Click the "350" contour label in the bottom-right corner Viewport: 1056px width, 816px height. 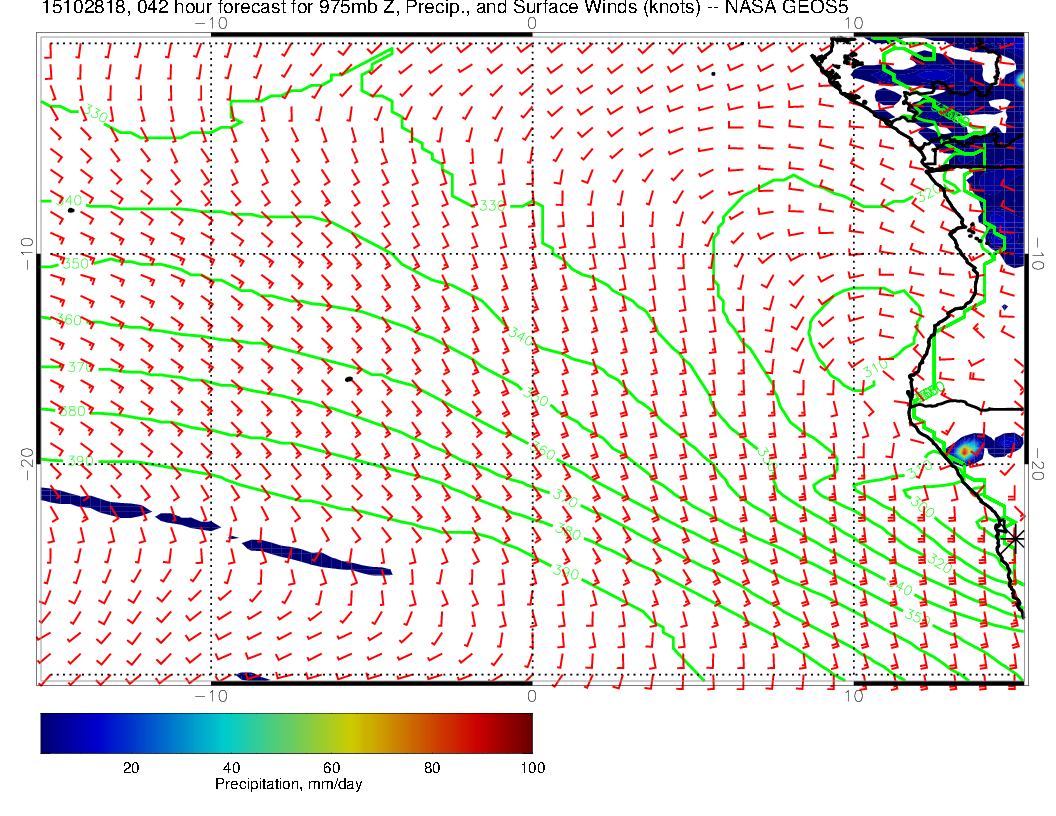pos(917,615)
